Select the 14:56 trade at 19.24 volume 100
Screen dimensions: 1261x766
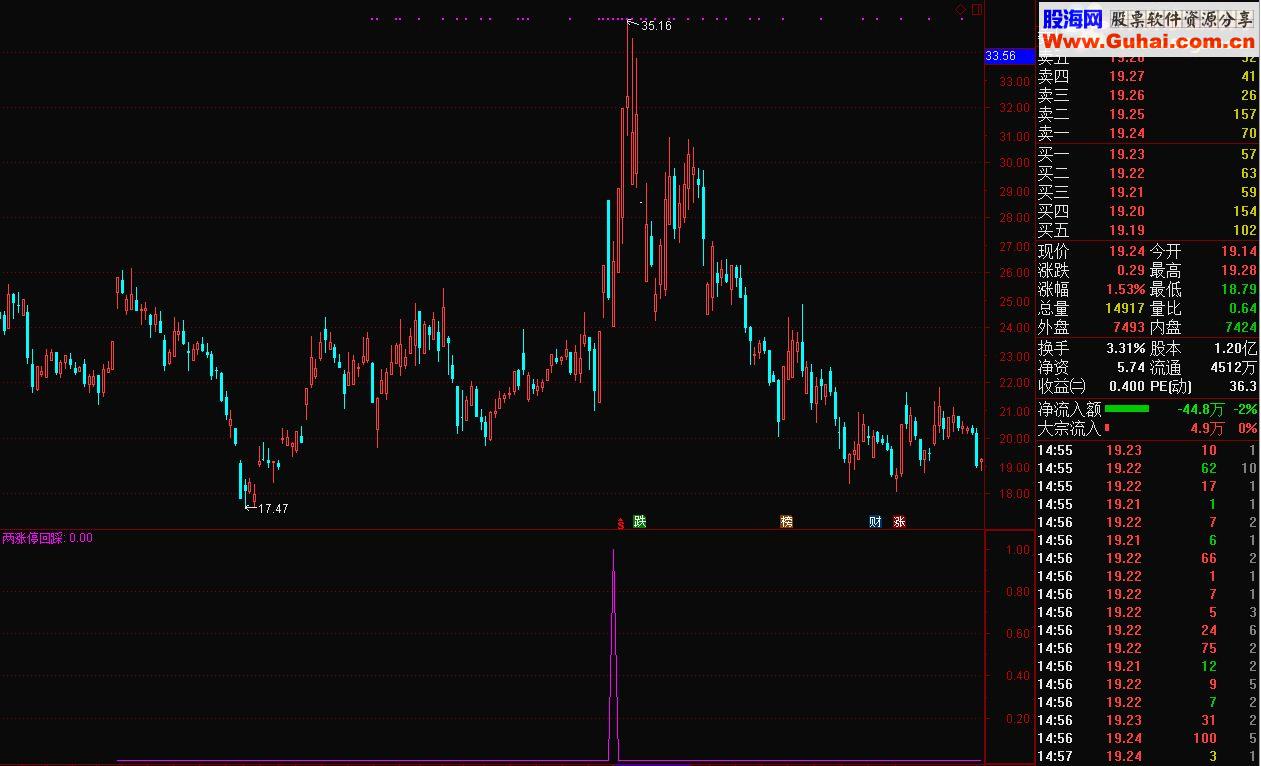pyautogui.click(x=1148, y=738)
